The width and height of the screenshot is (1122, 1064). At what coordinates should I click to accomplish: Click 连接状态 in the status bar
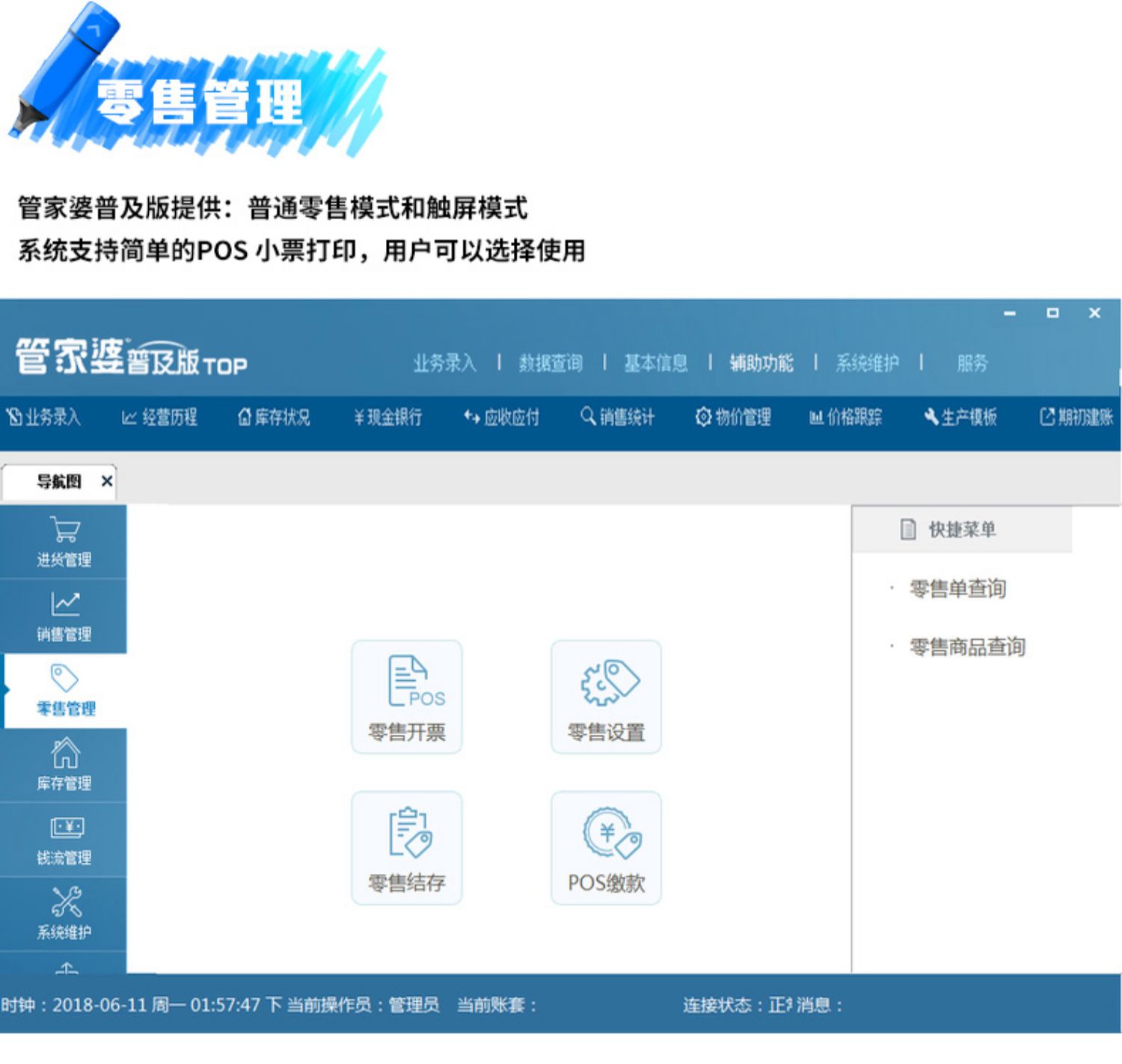[738, 1004]
